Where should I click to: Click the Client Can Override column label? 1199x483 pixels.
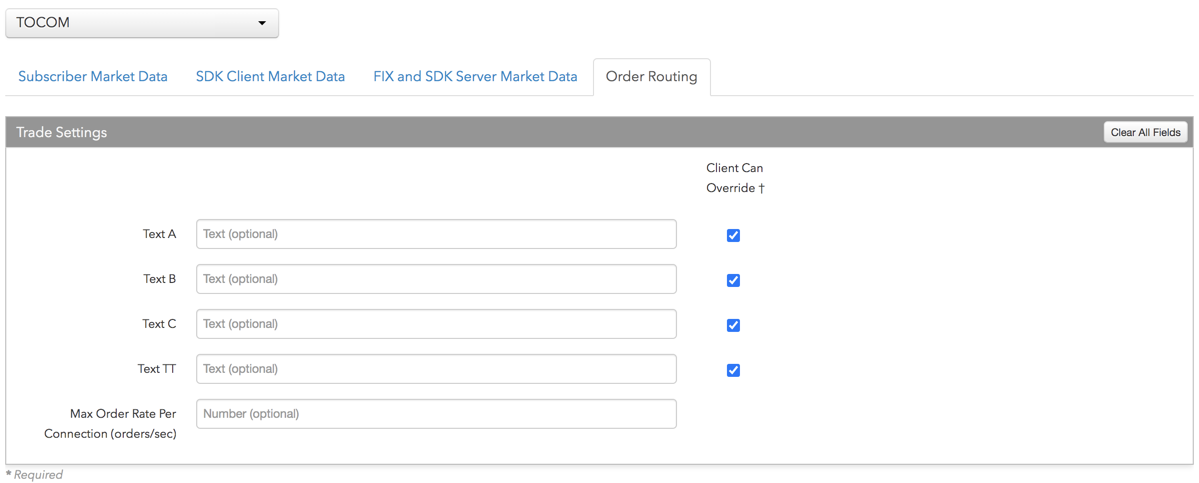click(735, 178)
